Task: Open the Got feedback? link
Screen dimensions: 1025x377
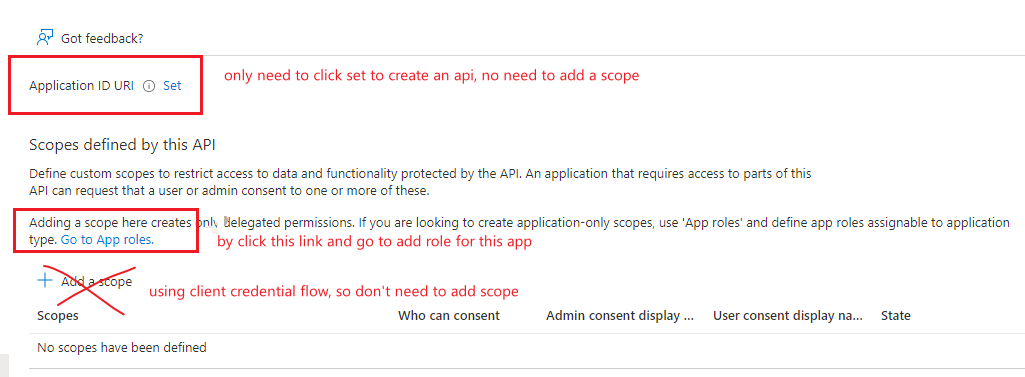Action: click(102, 39)
